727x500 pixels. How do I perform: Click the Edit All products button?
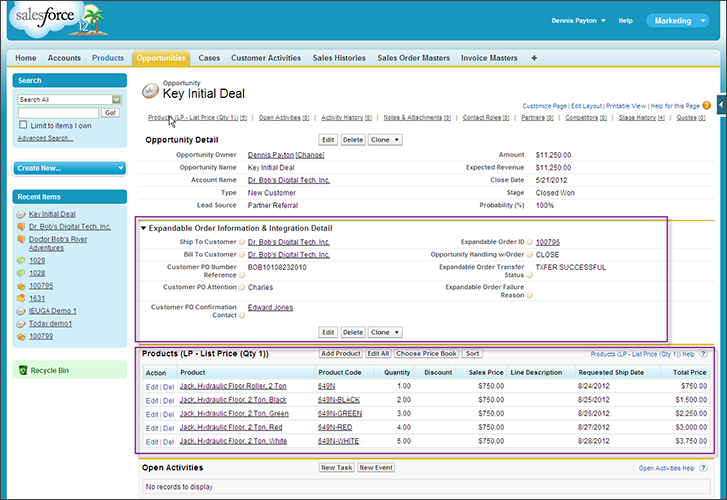(x=378, y=353)
